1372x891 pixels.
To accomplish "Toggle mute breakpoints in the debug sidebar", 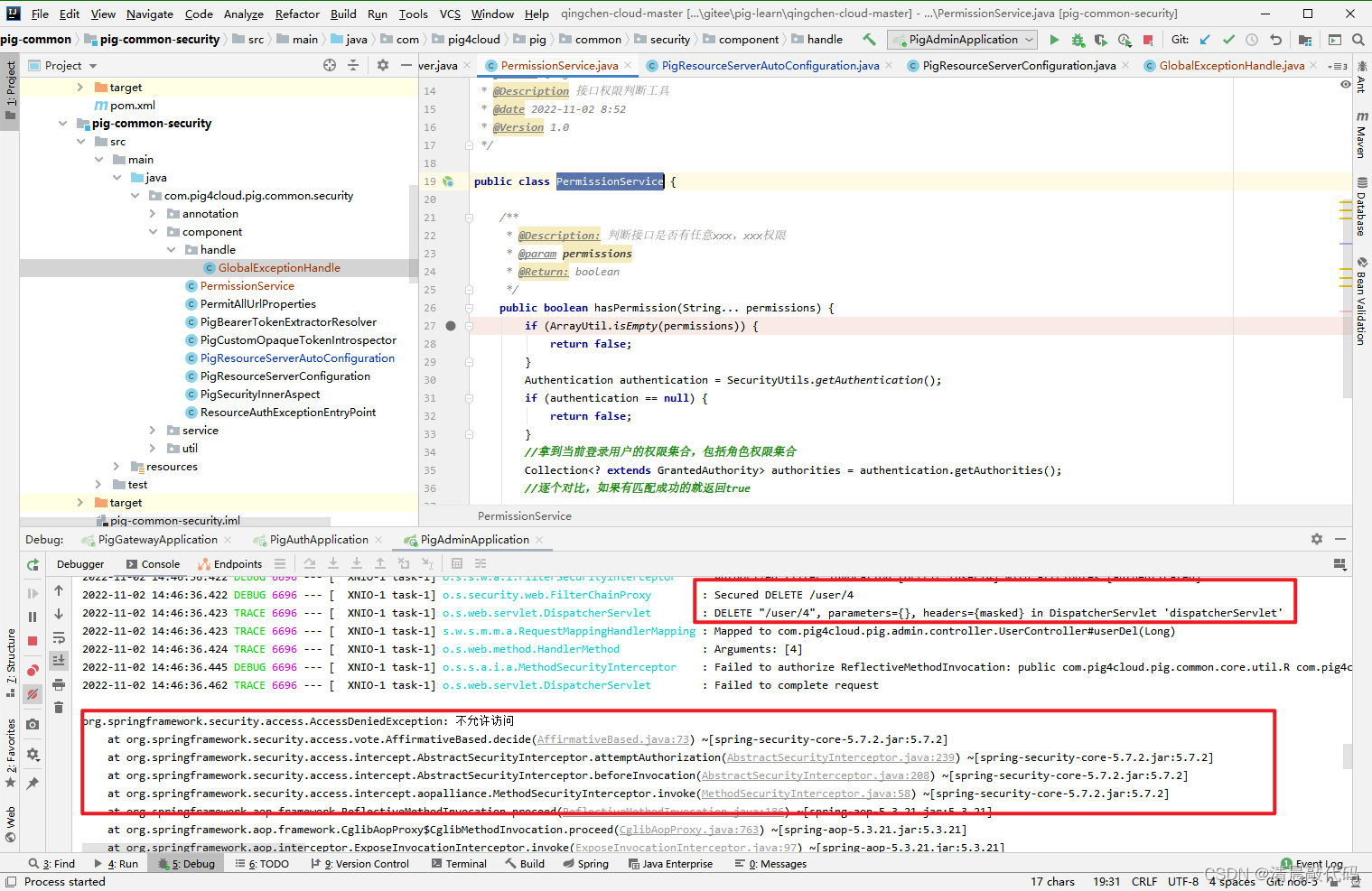I will pos(33,694).
